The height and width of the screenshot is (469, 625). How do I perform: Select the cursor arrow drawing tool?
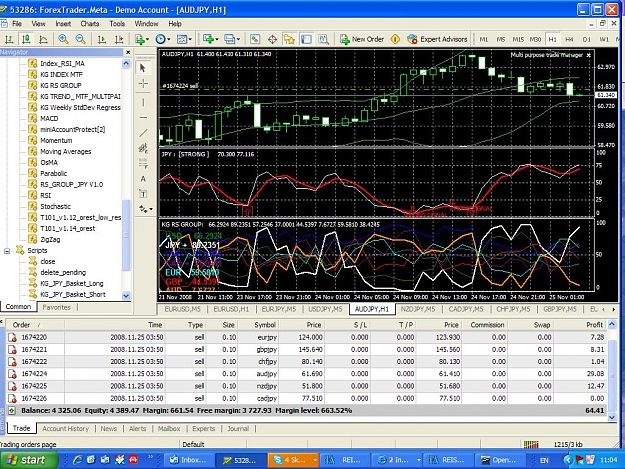(x=143, y=68)
